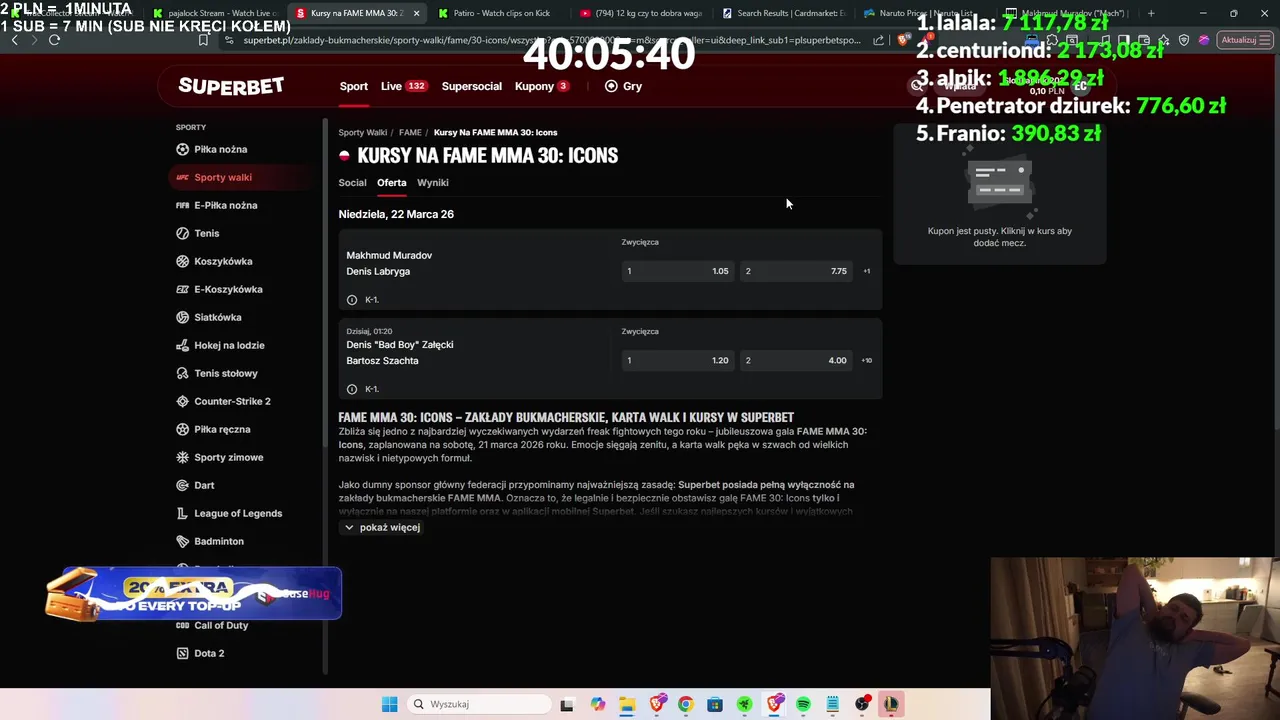Open the Supersocial section
The height and width of the screenshot is (720, 1280).
tap(472, 86)
